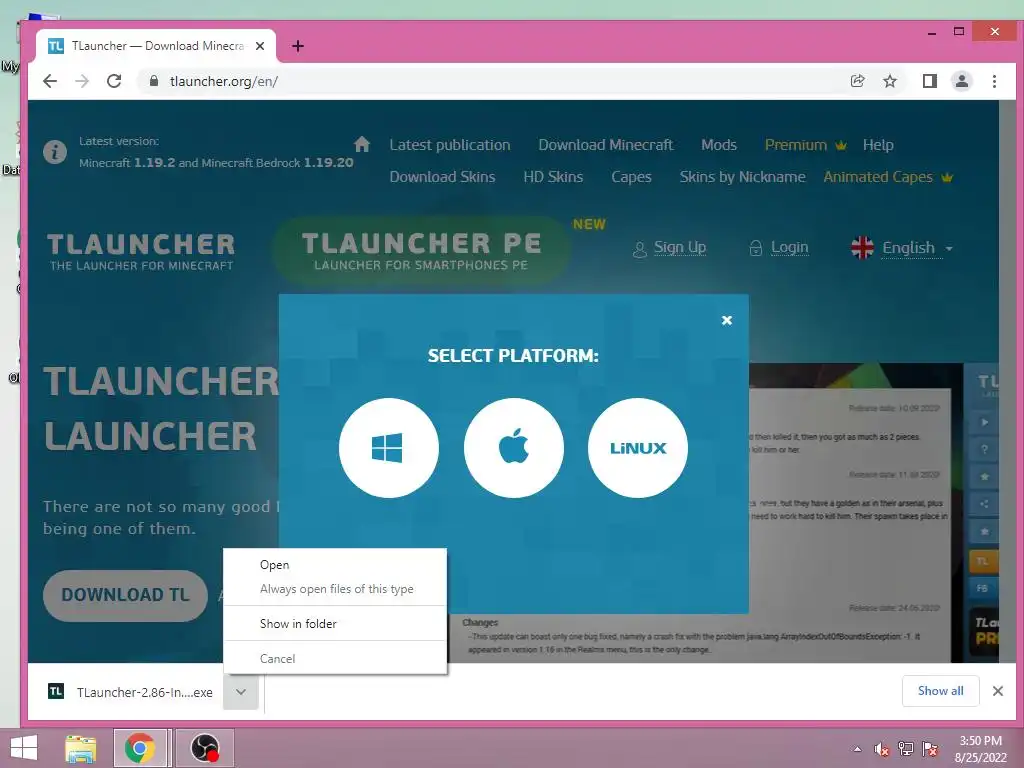Click the TLauncher-2.86 exe download item

131,692
